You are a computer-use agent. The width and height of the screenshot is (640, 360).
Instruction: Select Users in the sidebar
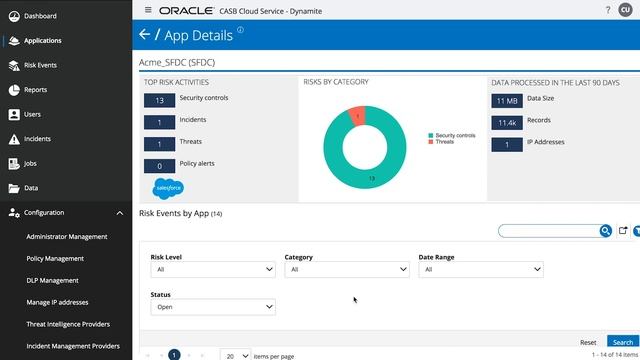[x=32, y=114]
